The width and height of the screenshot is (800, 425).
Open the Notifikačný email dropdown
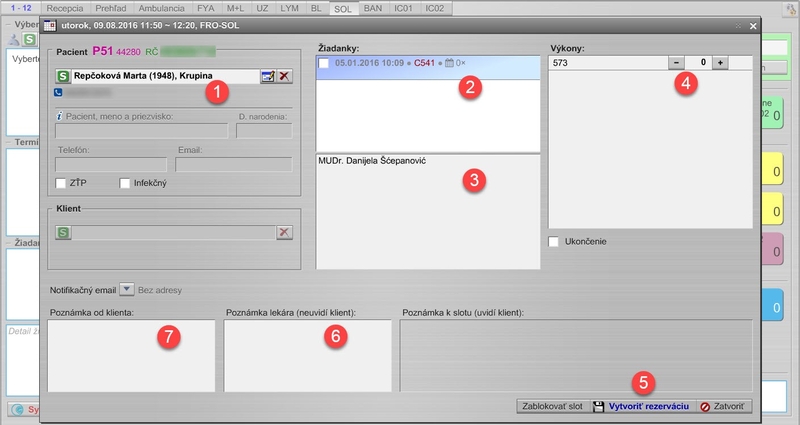coord(126,290)
